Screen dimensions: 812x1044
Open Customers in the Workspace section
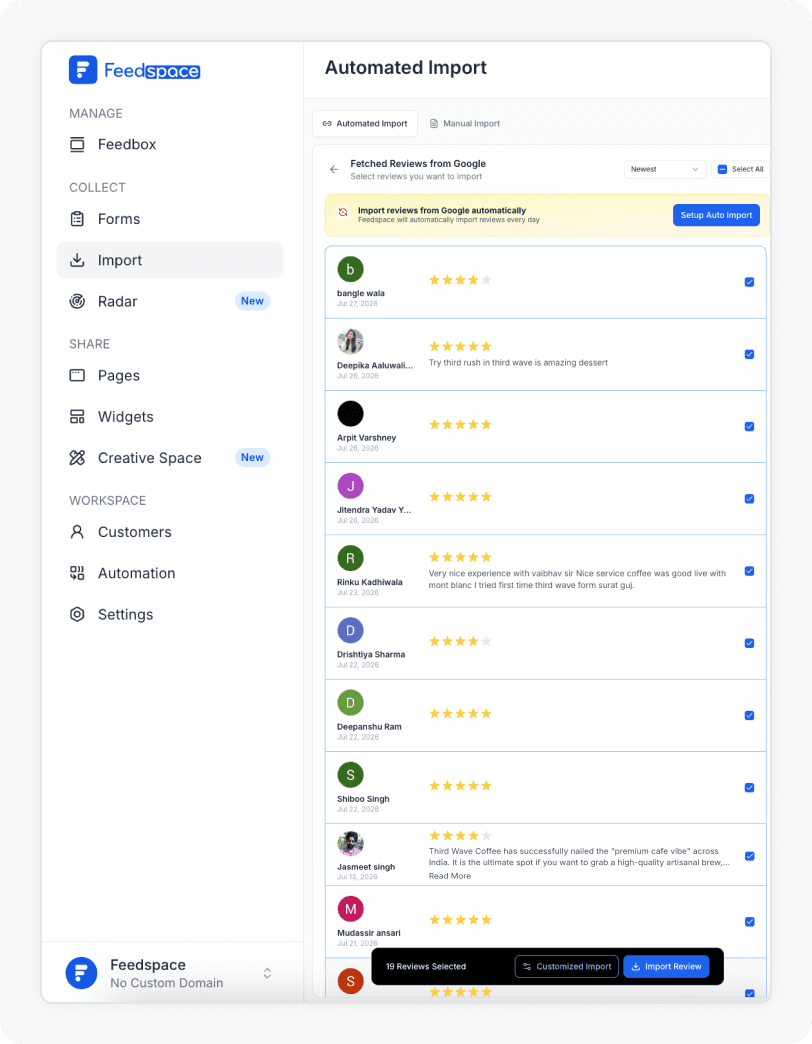point(170,532)
